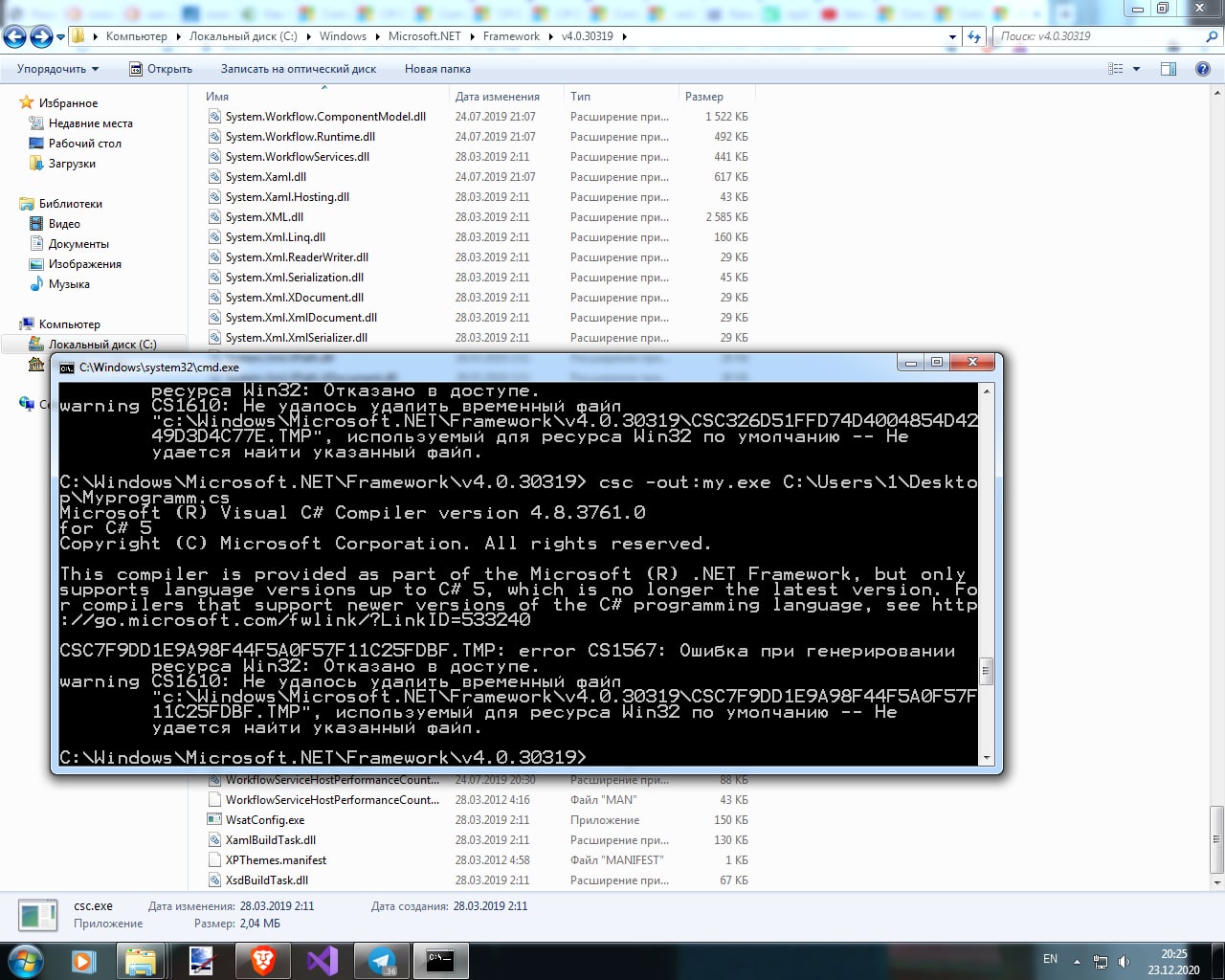Open Недавние места in sidebar
This screenshot has width=1225, height=980.
pyautogui.click(x=91, y=123)
